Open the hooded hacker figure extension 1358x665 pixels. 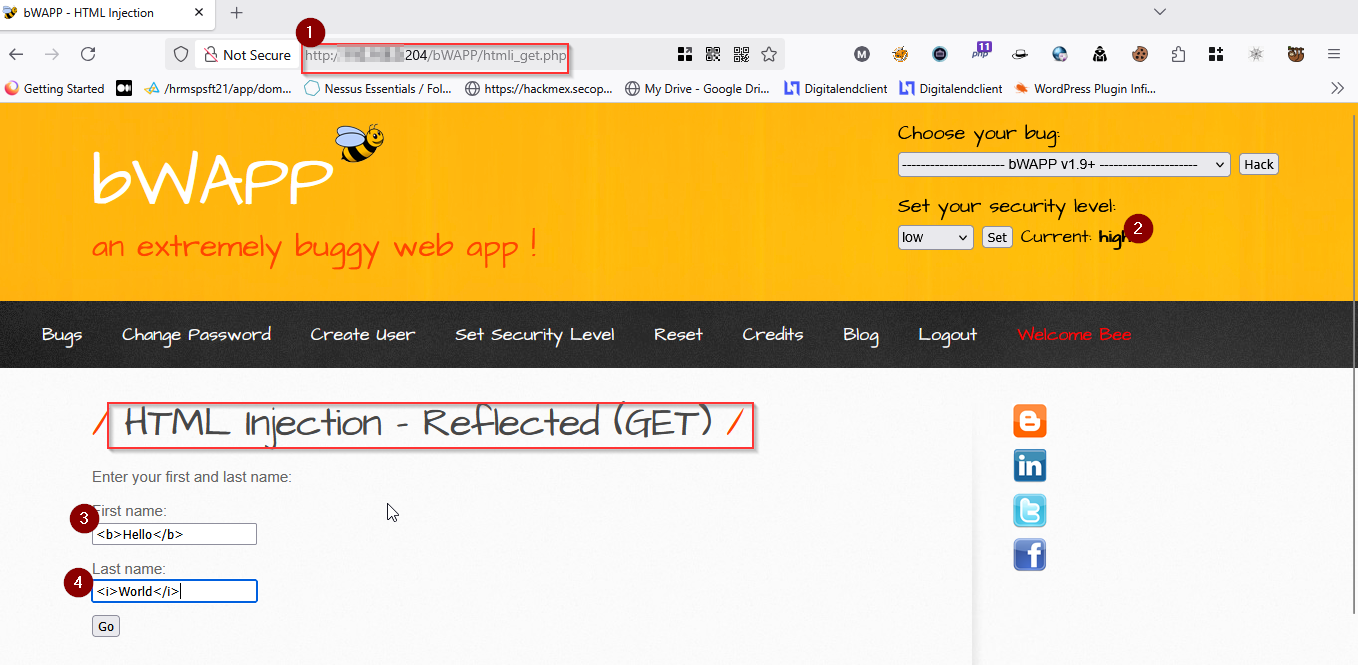pos(1099,54)
